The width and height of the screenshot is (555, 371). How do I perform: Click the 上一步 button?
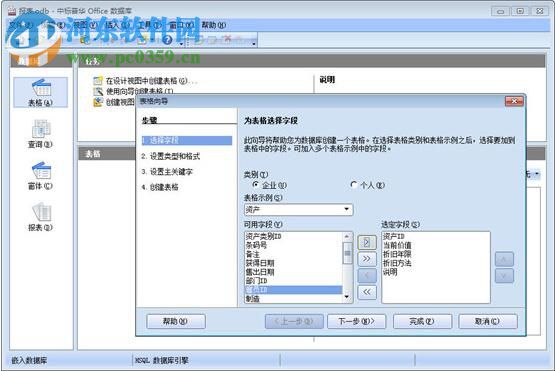[294, 321]
